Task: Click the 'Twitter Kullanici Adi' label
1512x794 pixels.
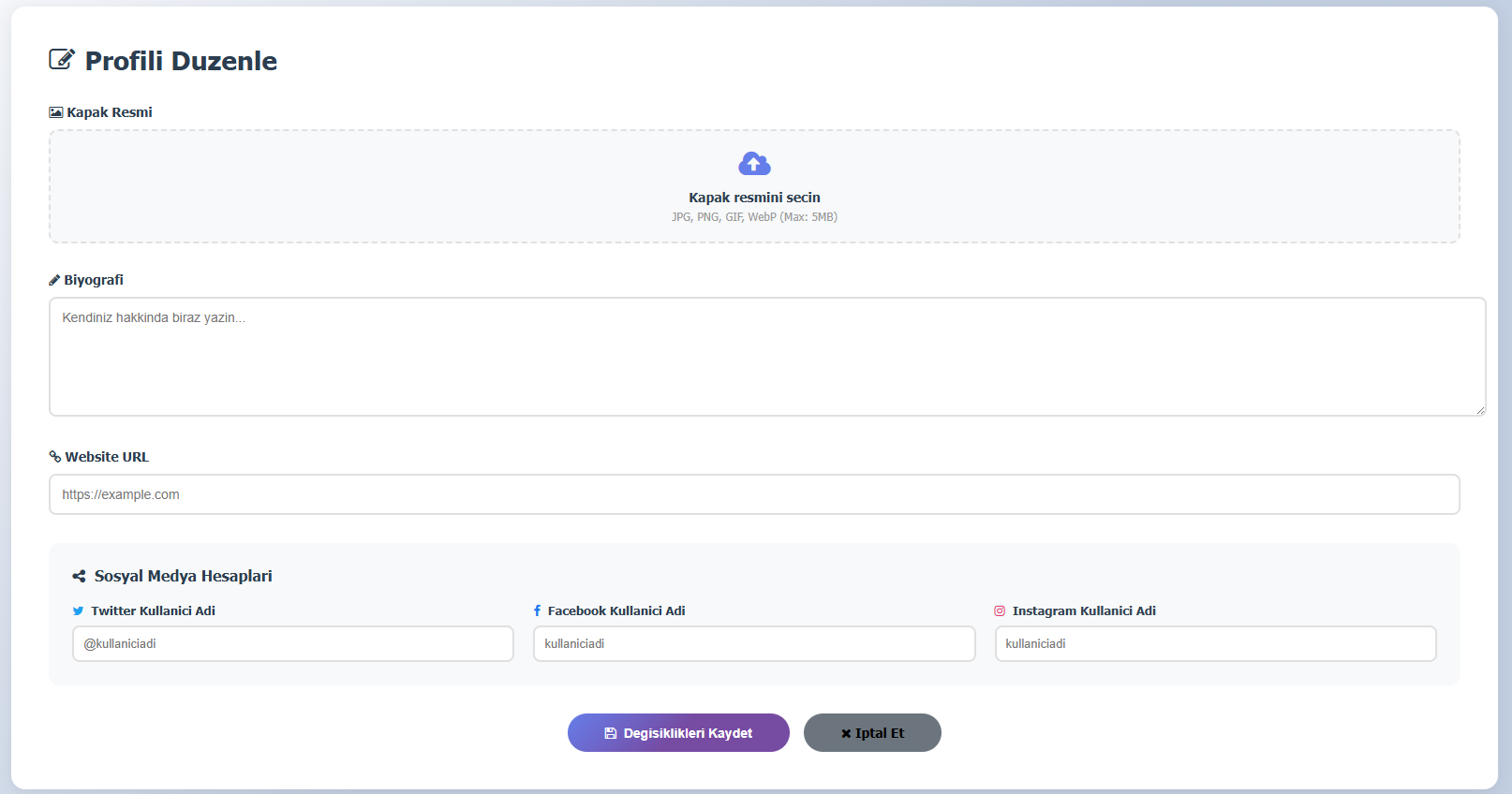Action: (154, 610)
